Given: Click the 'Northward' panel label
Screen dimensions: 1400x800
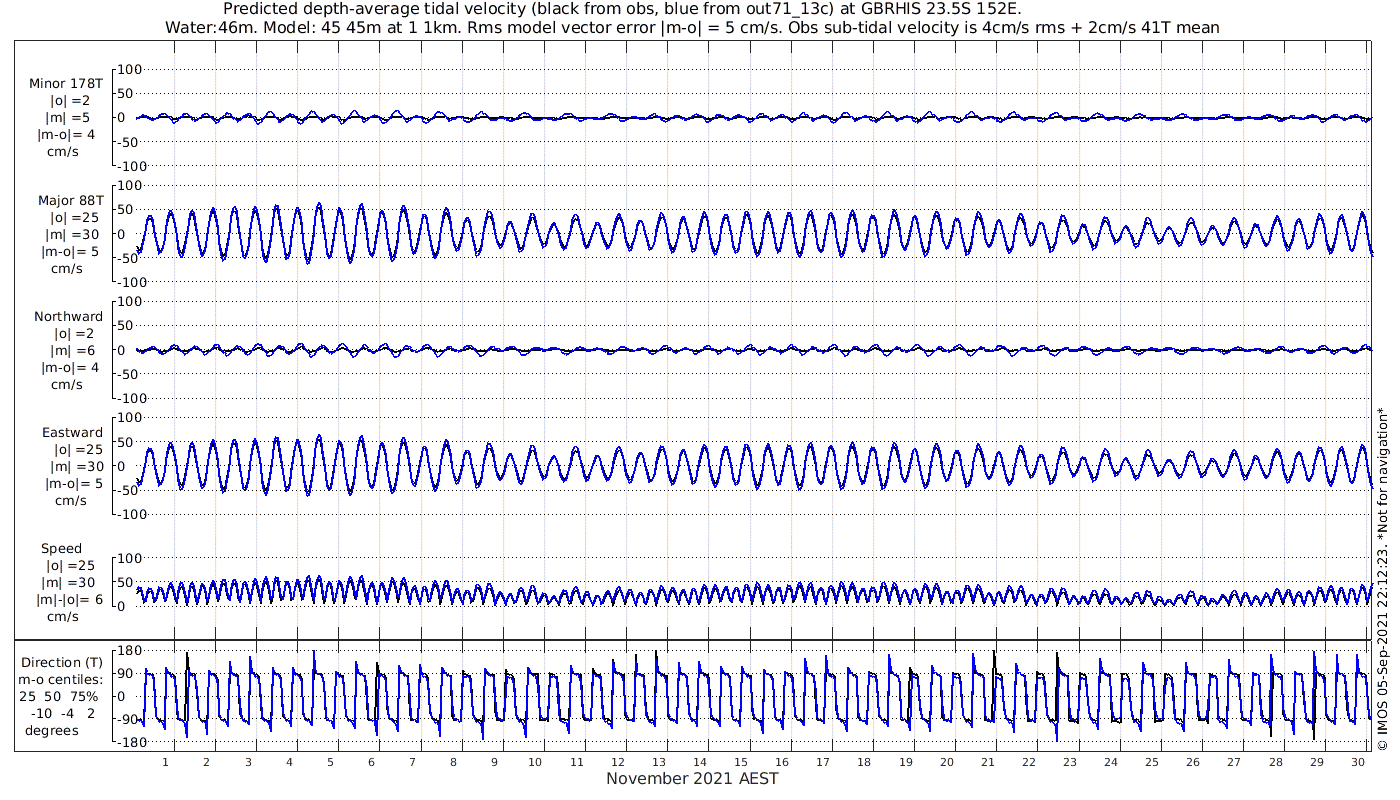Looking at the screenshot, I should pyautogui.click(x=68, y=316).
